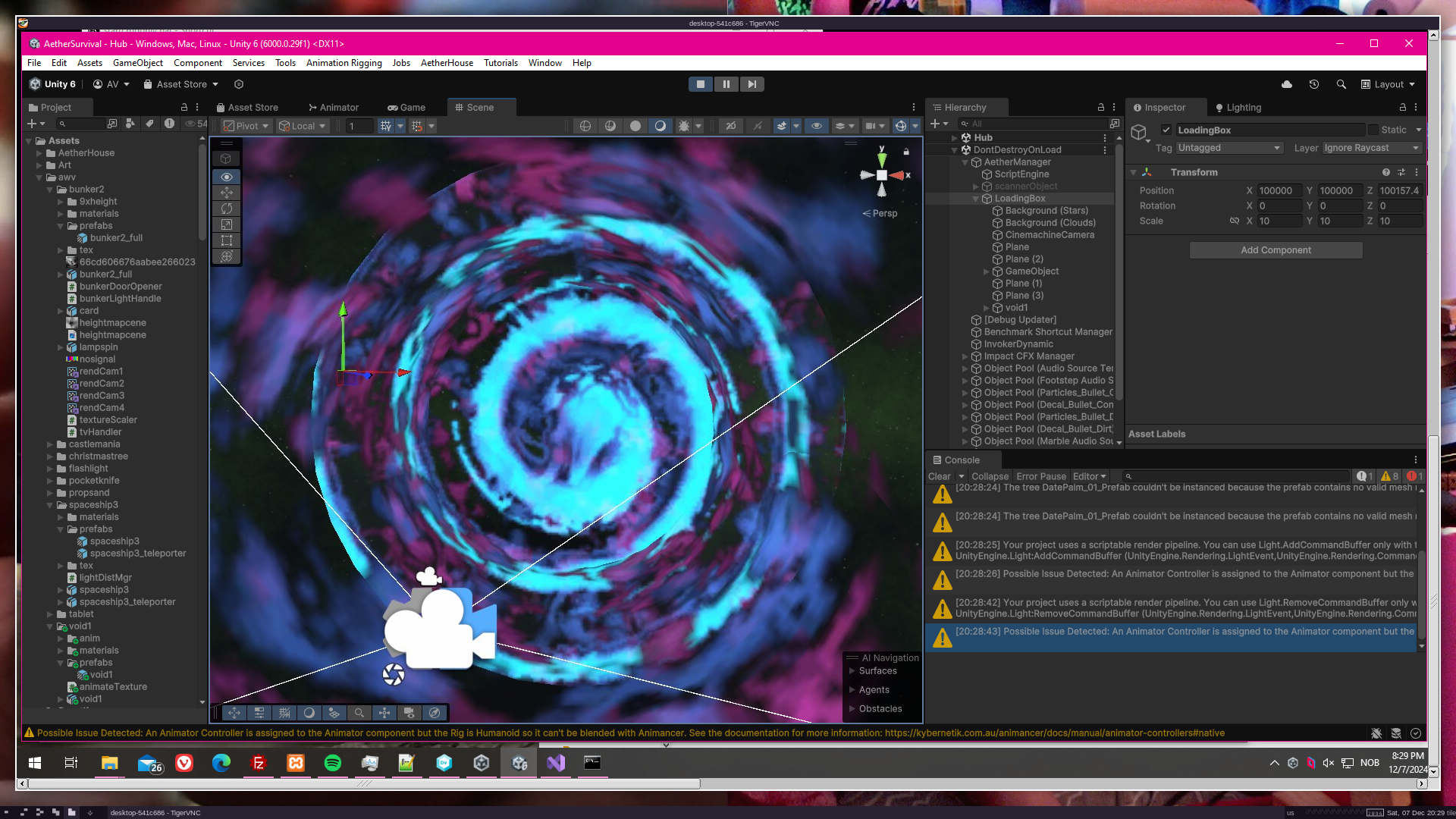
Task: Toggle Error Pause in Console
Action: tap(1040, 476)
